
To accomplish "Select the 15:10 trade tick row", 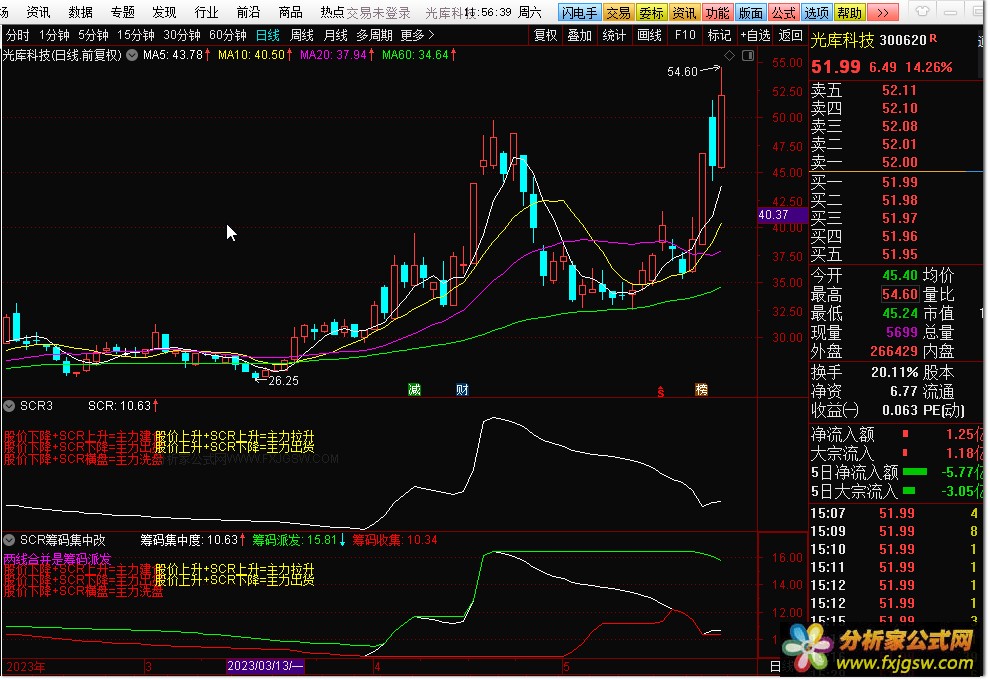I will click(896, 549).
